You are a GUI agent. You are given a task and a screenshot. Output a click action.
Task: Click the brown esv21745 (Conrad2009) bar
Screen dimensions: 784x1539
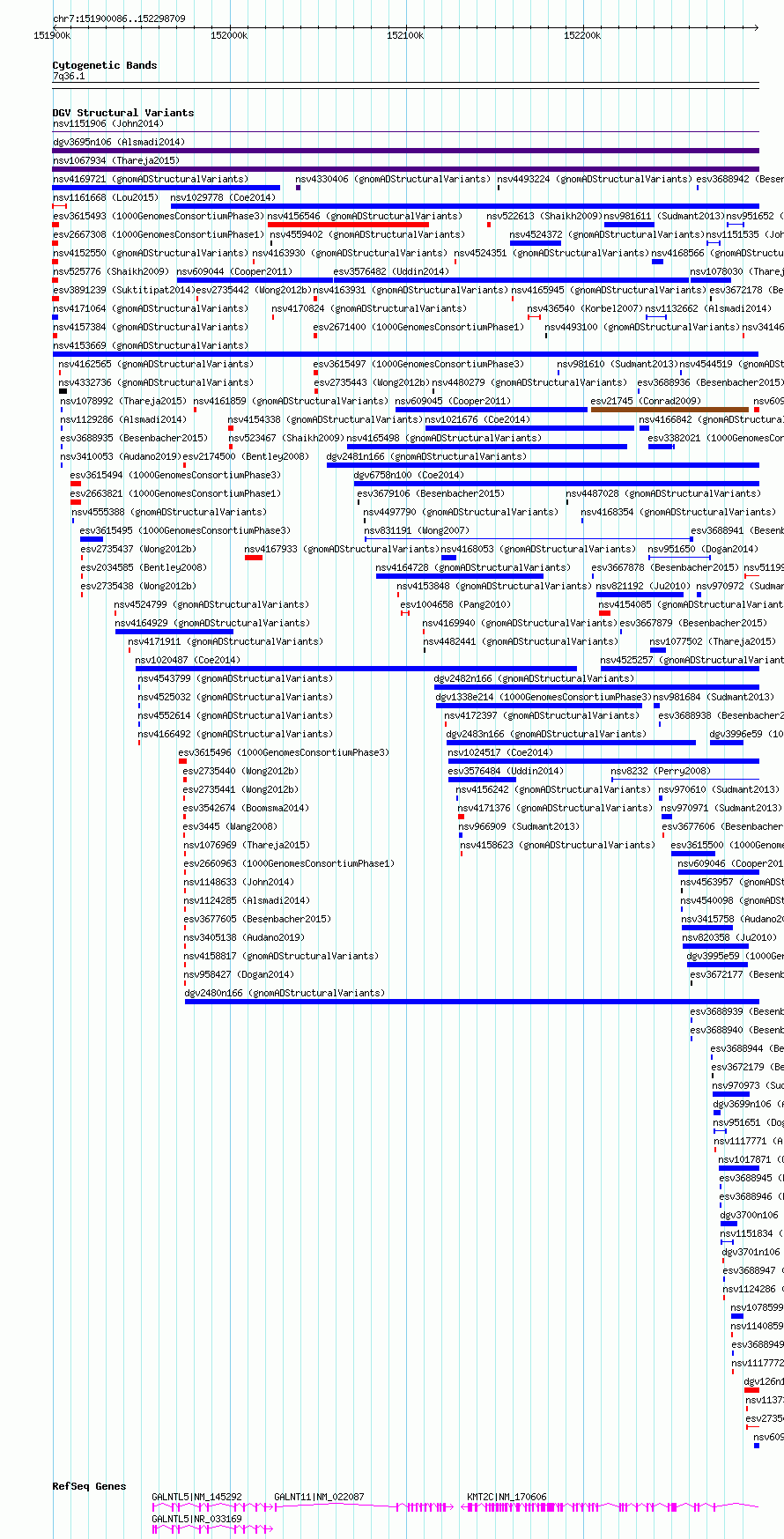tap(669, 410)
